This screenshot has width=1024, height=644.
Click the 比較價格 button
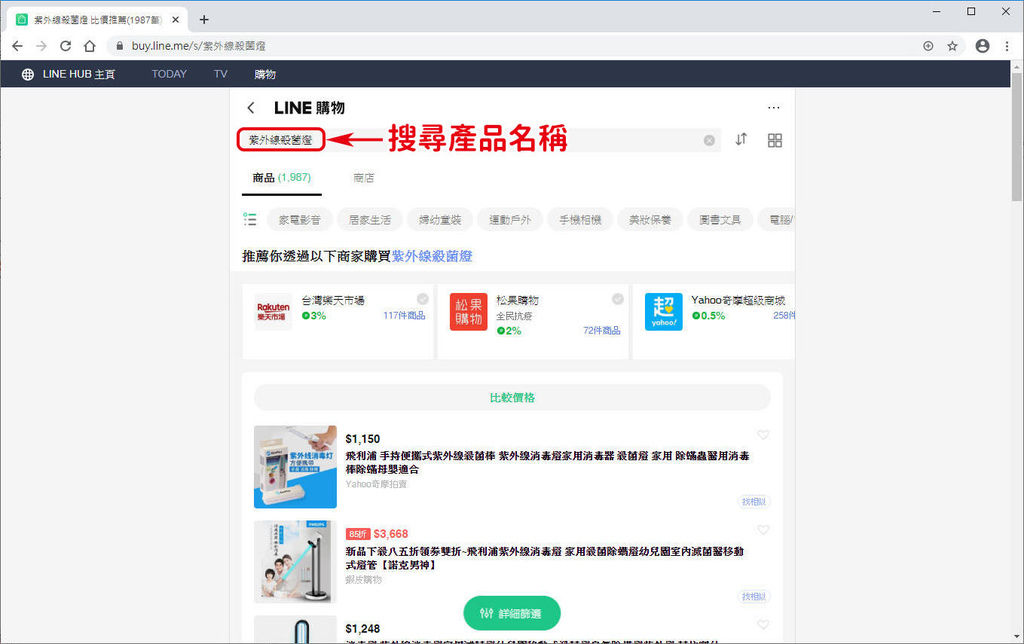pyautogui.click(x=512, y=397)
